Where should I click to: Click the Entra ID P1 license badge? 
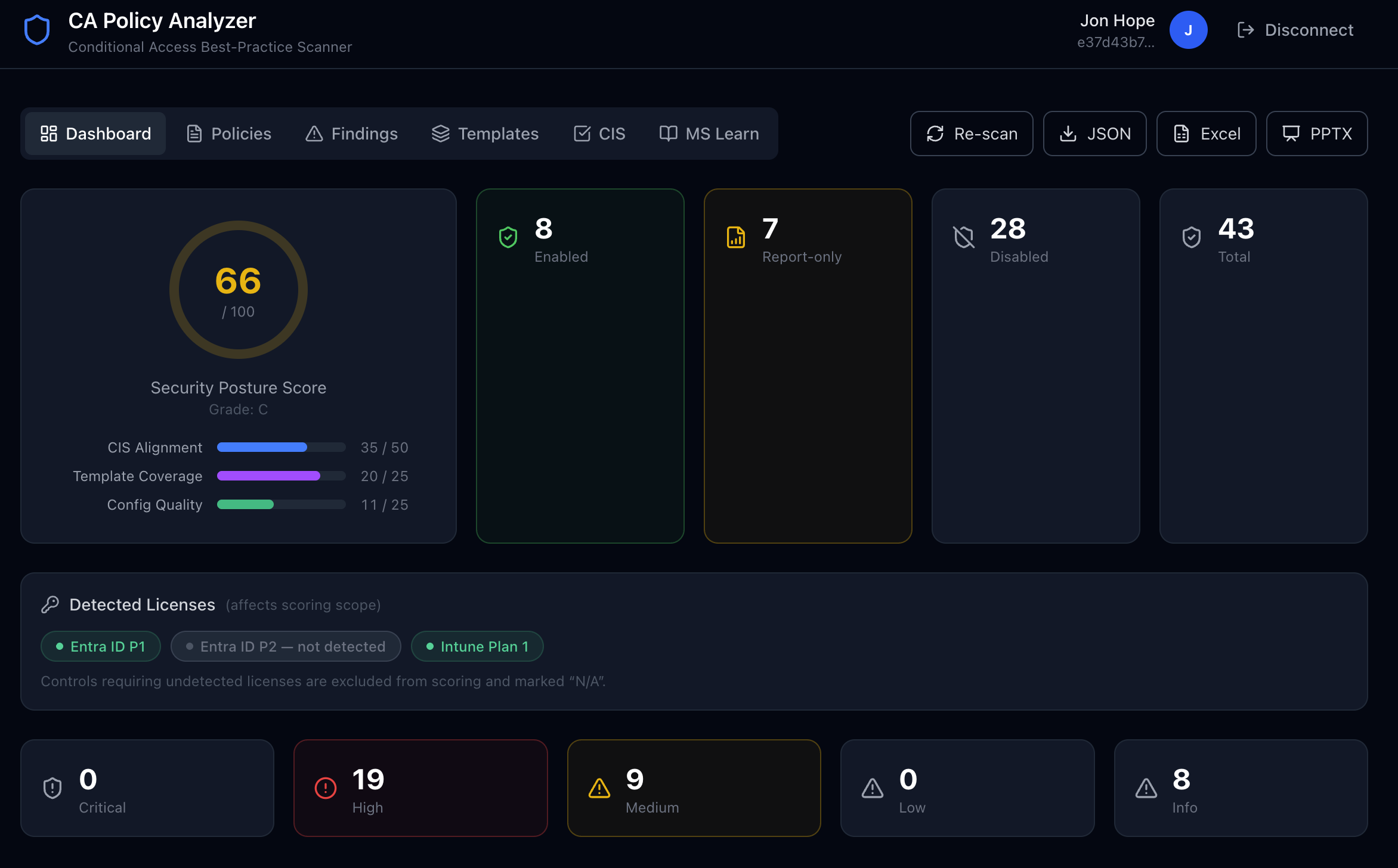click(x=101, y=646)
